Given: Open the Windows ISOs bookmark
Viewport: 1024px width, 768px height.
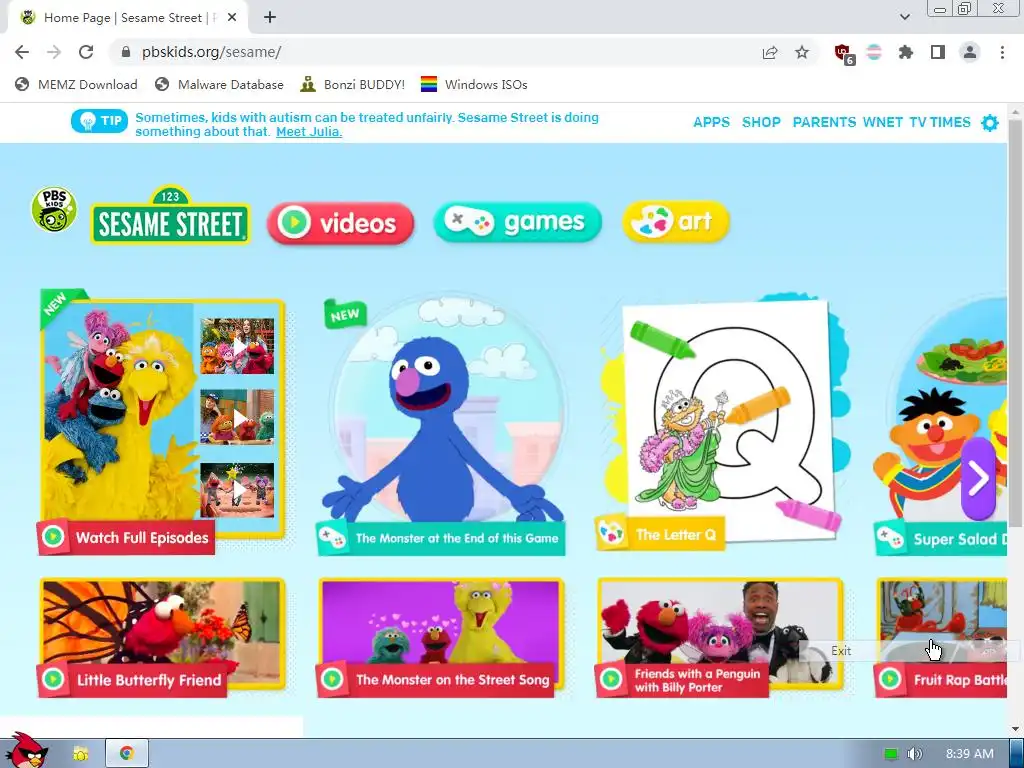Looking at the screenshot, I should [474, 85].
